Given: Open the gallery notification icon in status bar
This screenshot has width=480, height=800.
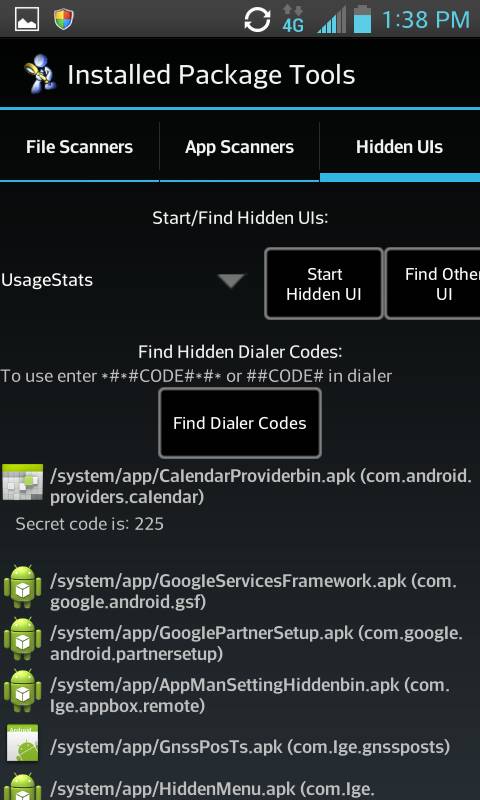Looking at the screenshot, I should [x=27, y=19].
